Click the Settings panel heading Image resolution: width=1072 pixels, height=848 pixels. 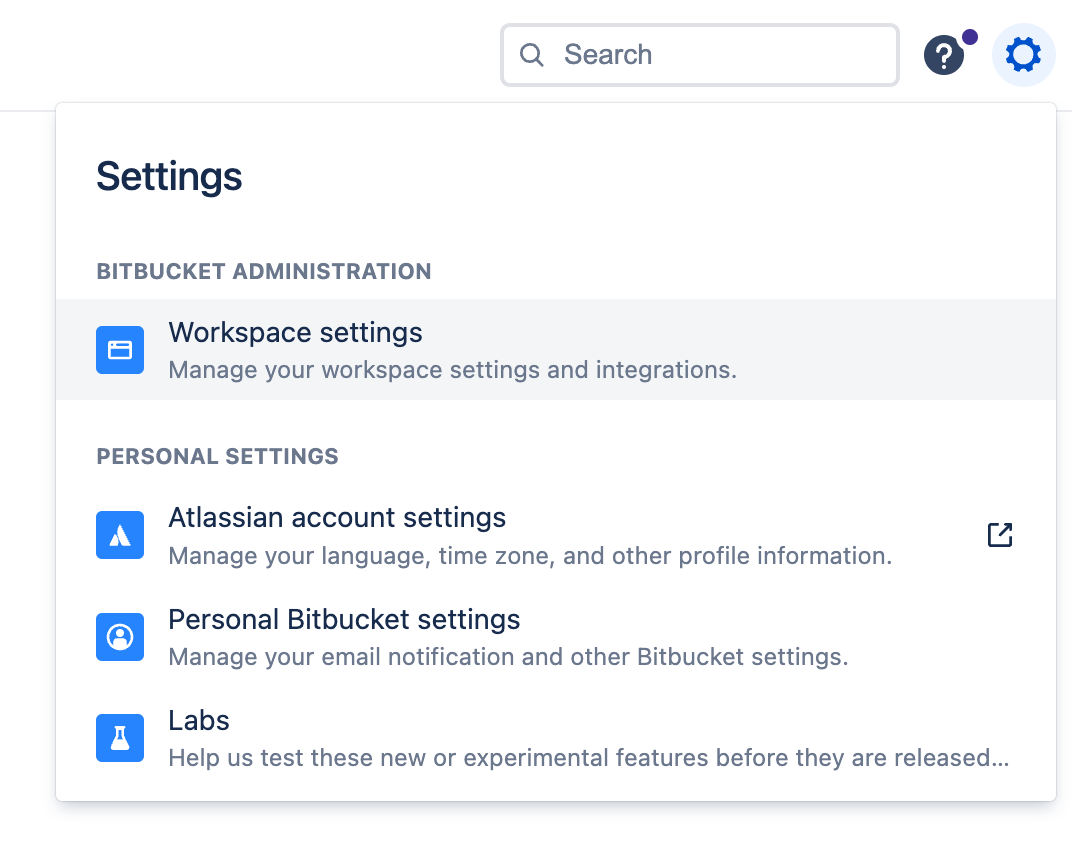coord(169,176)
